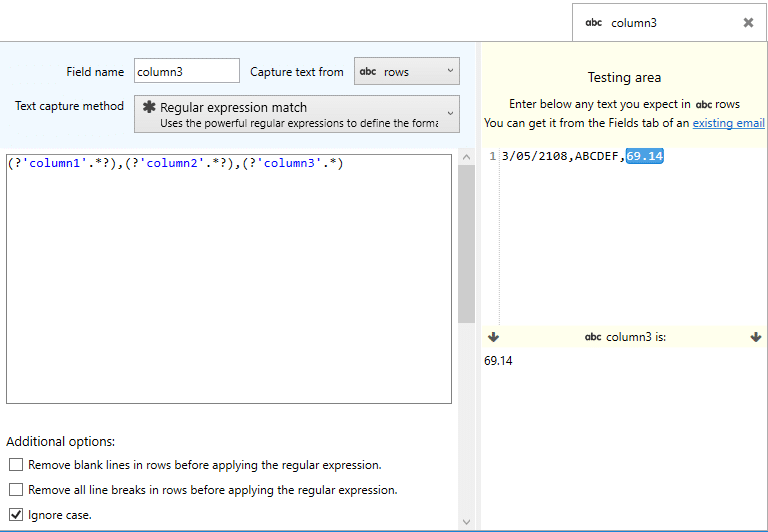The width and height of the screenshot is (768, 532).
Task: Edit the Field name input
Action: point(187,71)
